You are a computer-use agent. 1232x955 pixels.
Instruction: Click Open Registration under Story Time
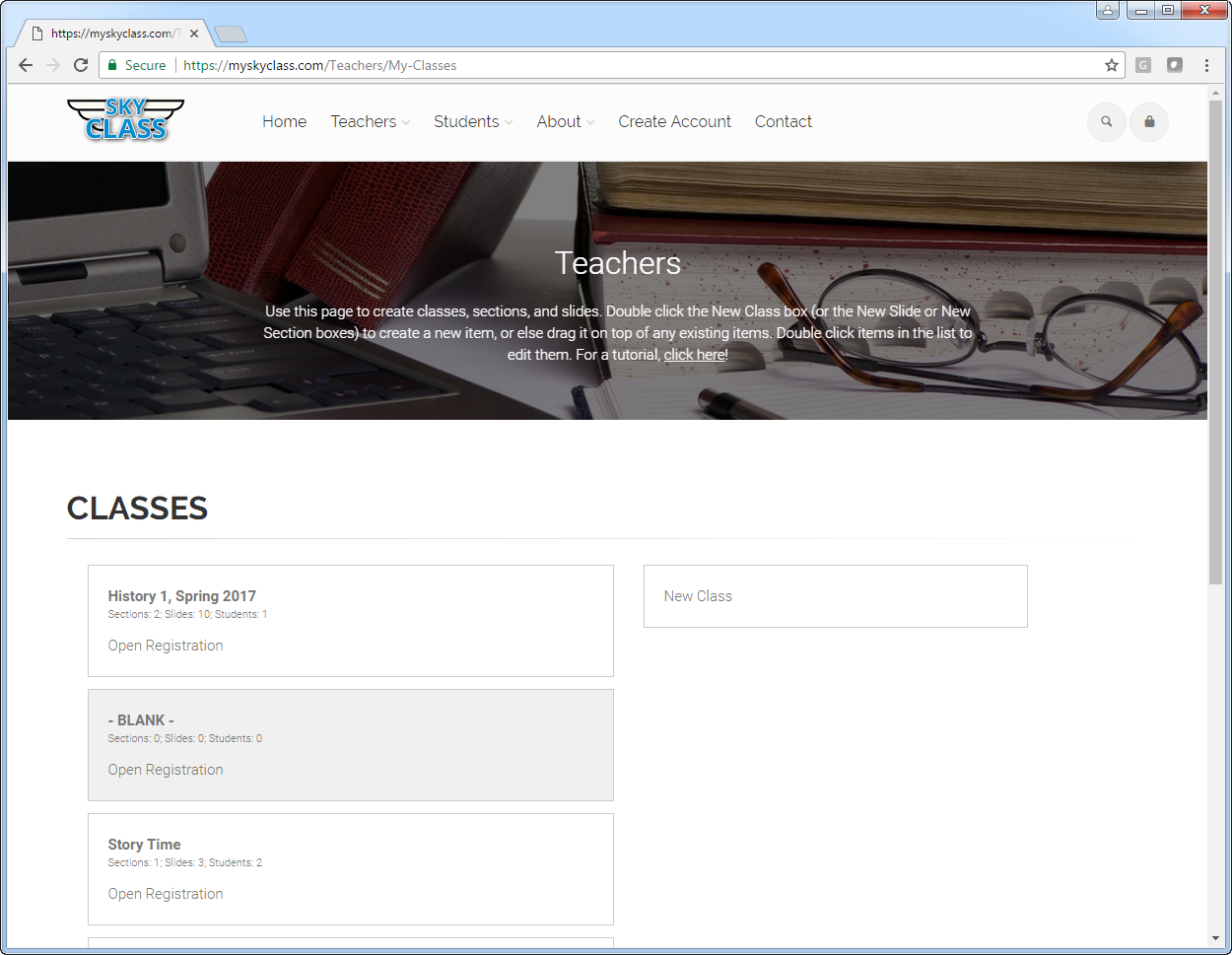click(166, 894)
